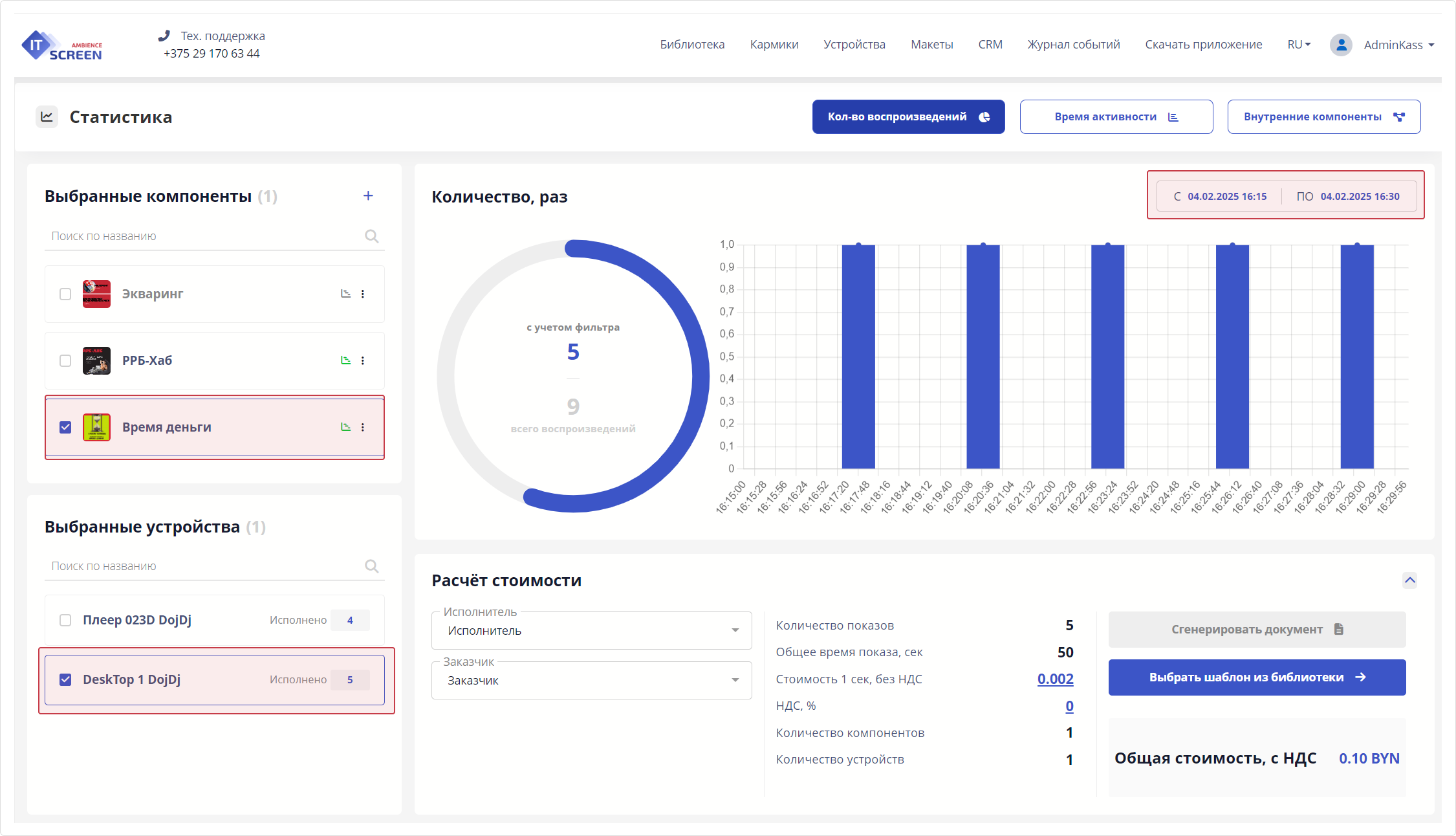The height and width of the screenshot is (836, 1456).
Task: Click the plus icon to add components
Action: (x=368, y=195)
